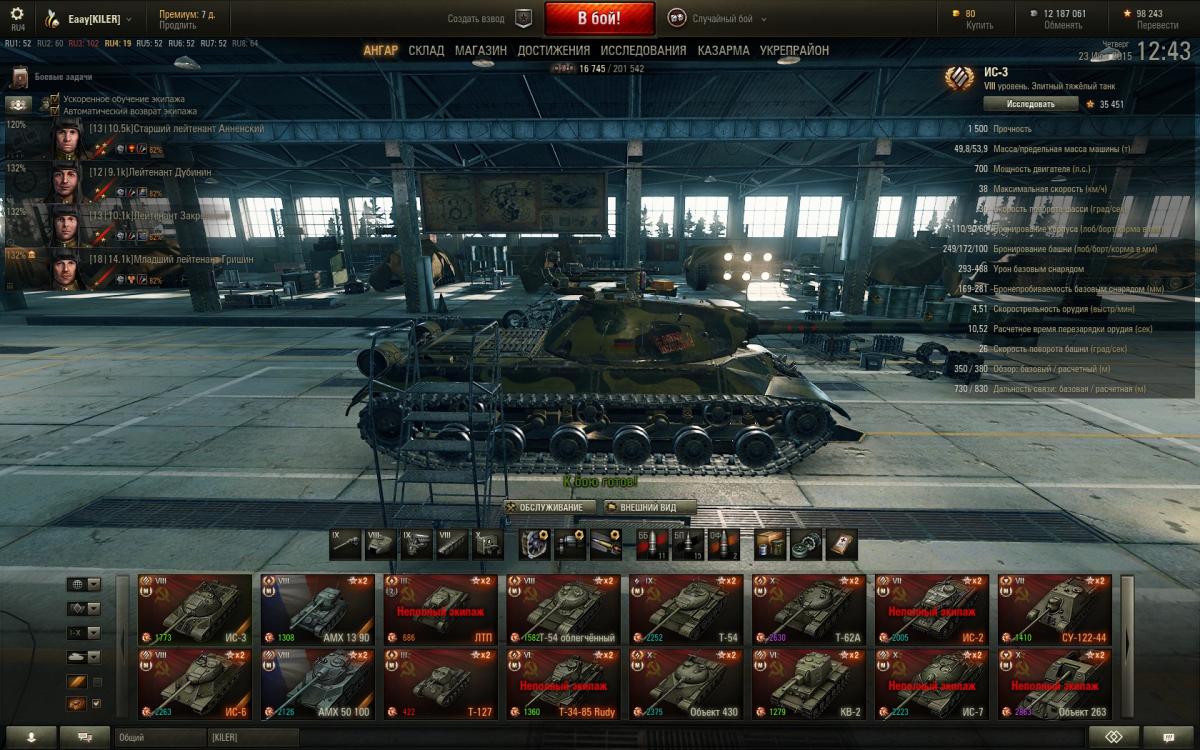The width and height of the screenshot is (1200, 750).
Task: Select the gun module slot
Action: [345, 545]
